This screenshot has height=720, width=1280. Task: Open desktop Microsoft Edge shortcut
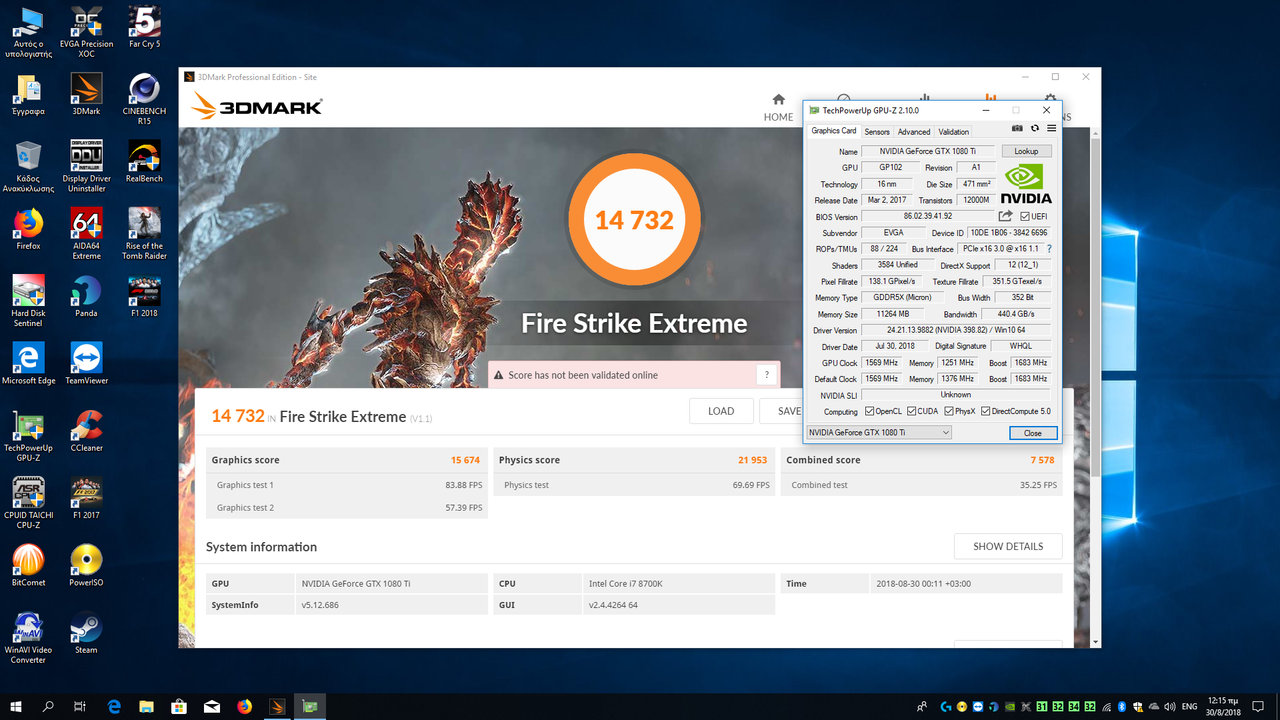pyautogui.click(x=28, y=363)
